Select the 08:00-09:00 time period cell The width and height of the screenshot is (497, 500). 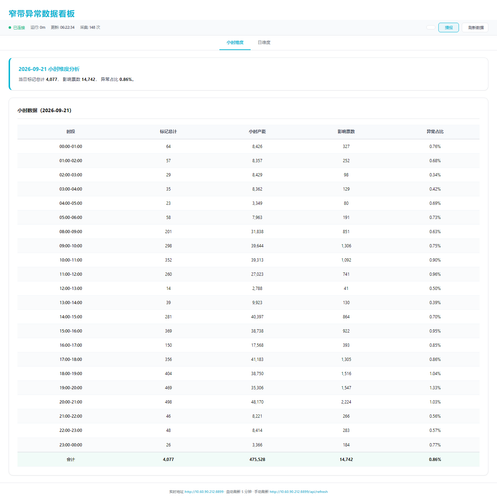point(71,232)
